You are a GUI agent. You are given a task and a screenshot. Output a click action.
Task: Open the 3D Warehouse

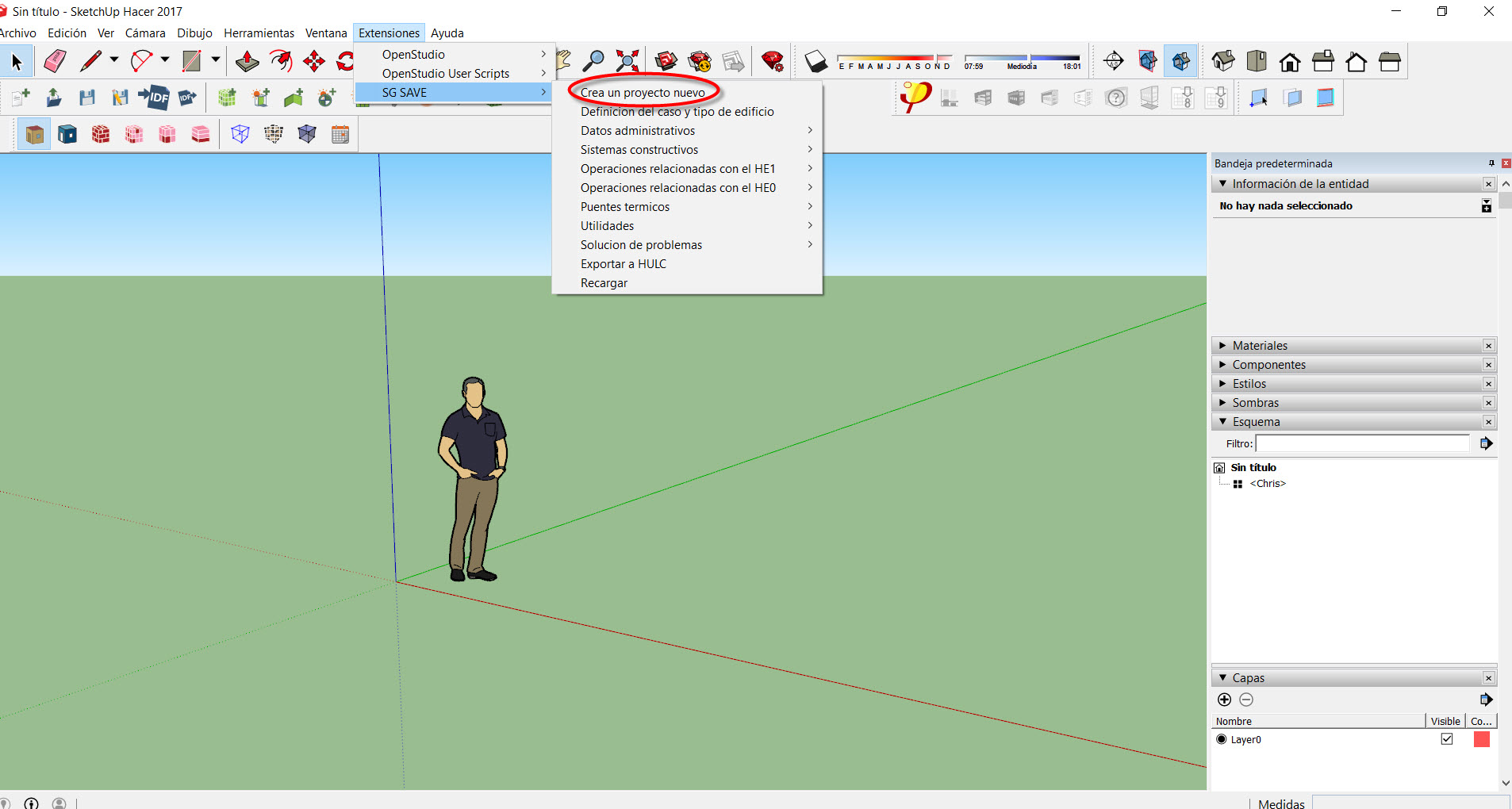tap(666, 61)
